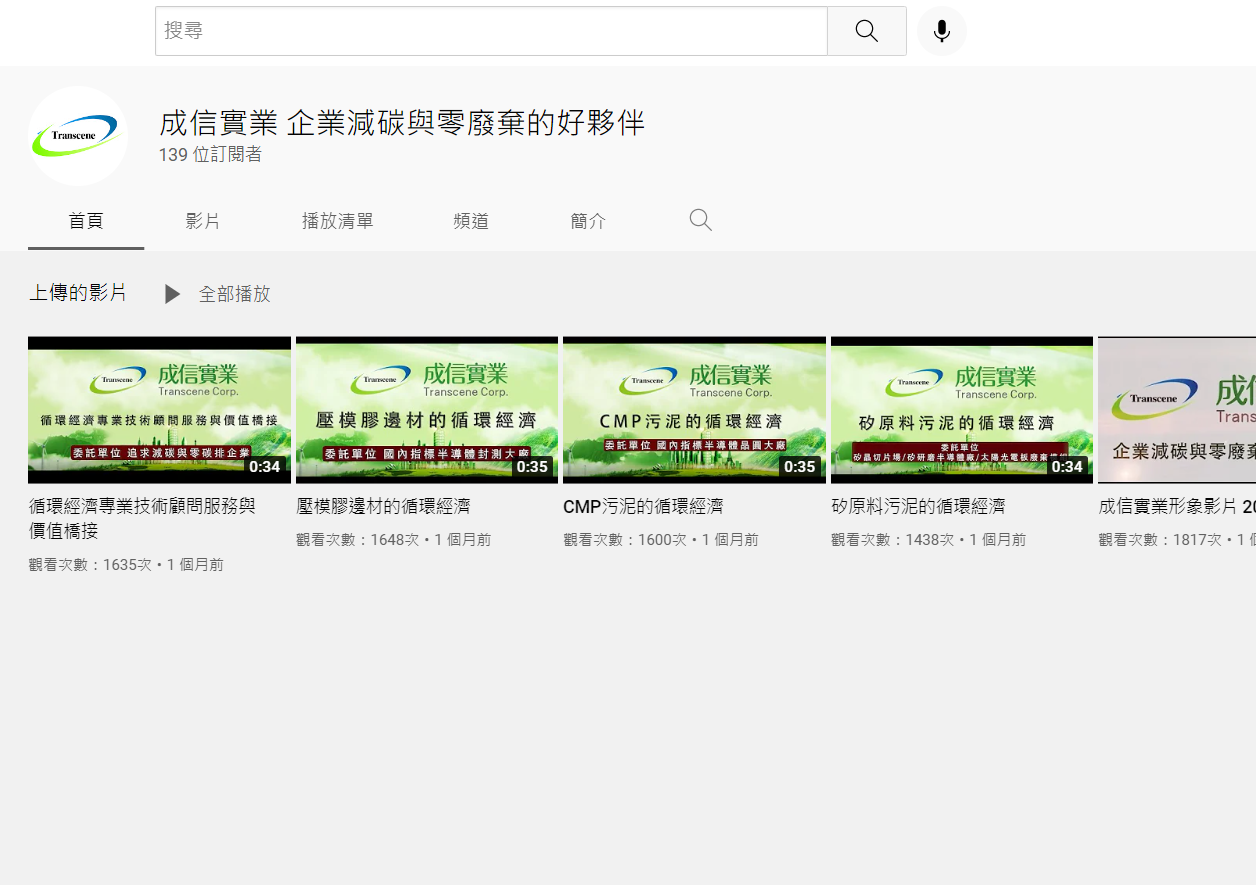Open the 上傳的影片 section heading
The image size is (1256, 885).
[x=78, y=293]
